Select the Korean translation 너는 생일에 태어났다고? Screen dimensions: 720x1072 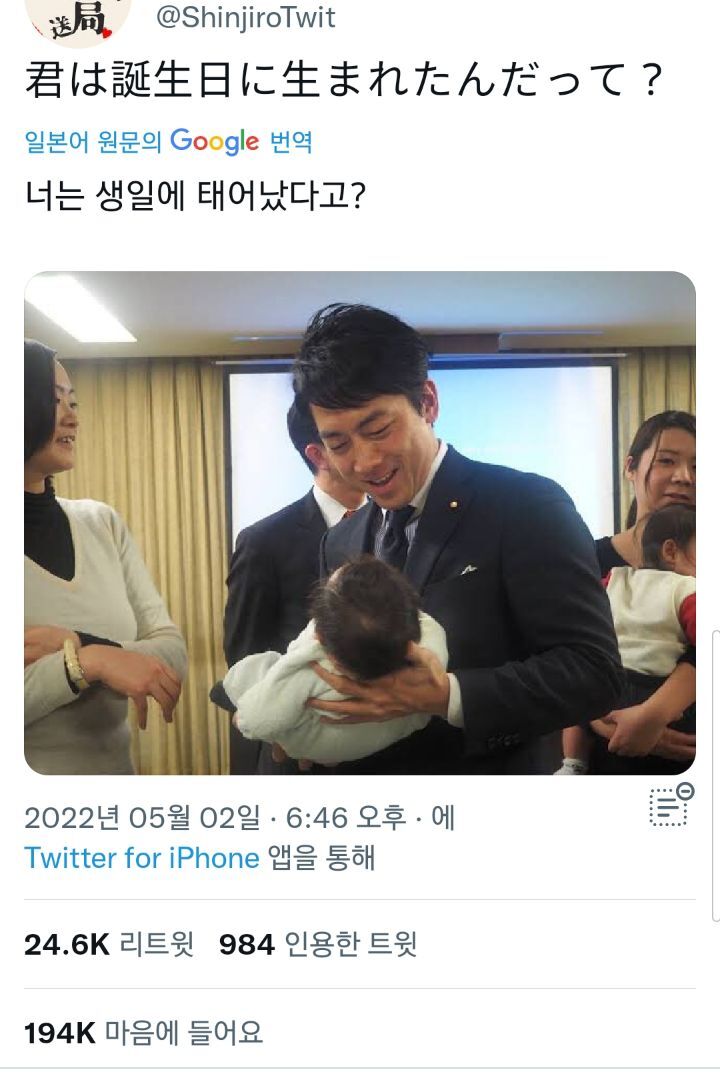(196, 195)
